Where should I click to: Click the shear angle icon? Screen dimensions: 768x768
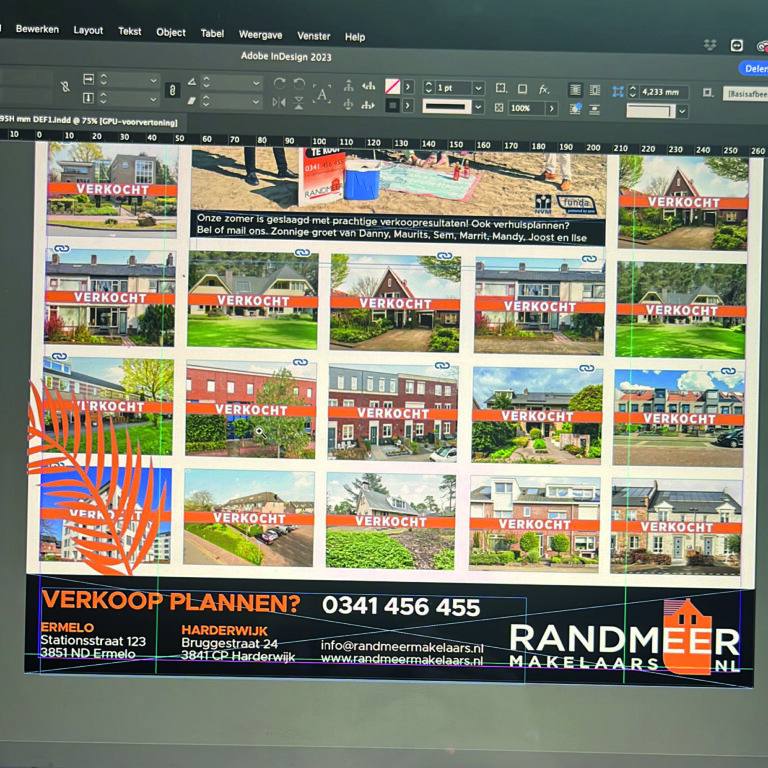click(192, 101)
